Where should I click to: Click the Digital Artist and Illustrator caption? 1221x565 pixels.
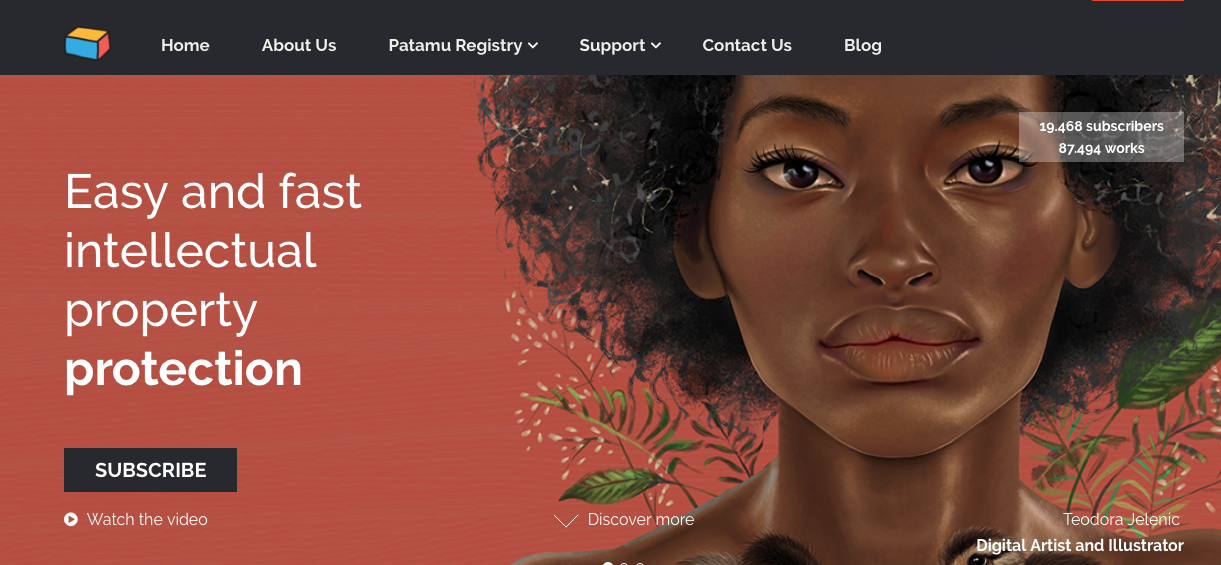[x=1080, y=546]
